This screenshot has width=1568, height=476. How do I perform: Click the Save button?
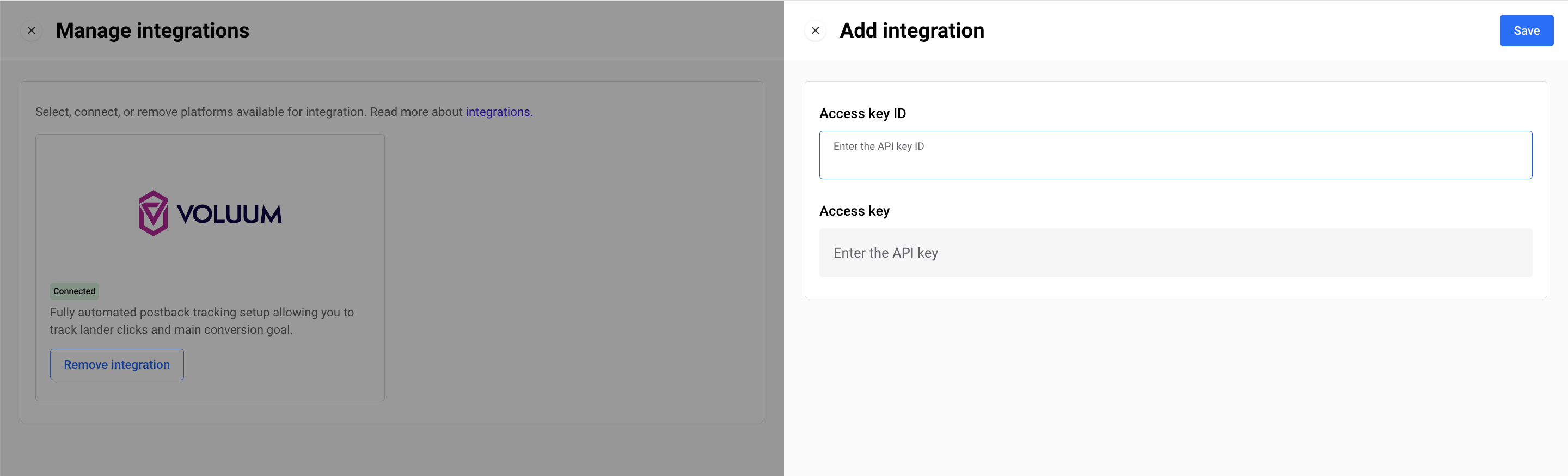(x=1526, y=30)
